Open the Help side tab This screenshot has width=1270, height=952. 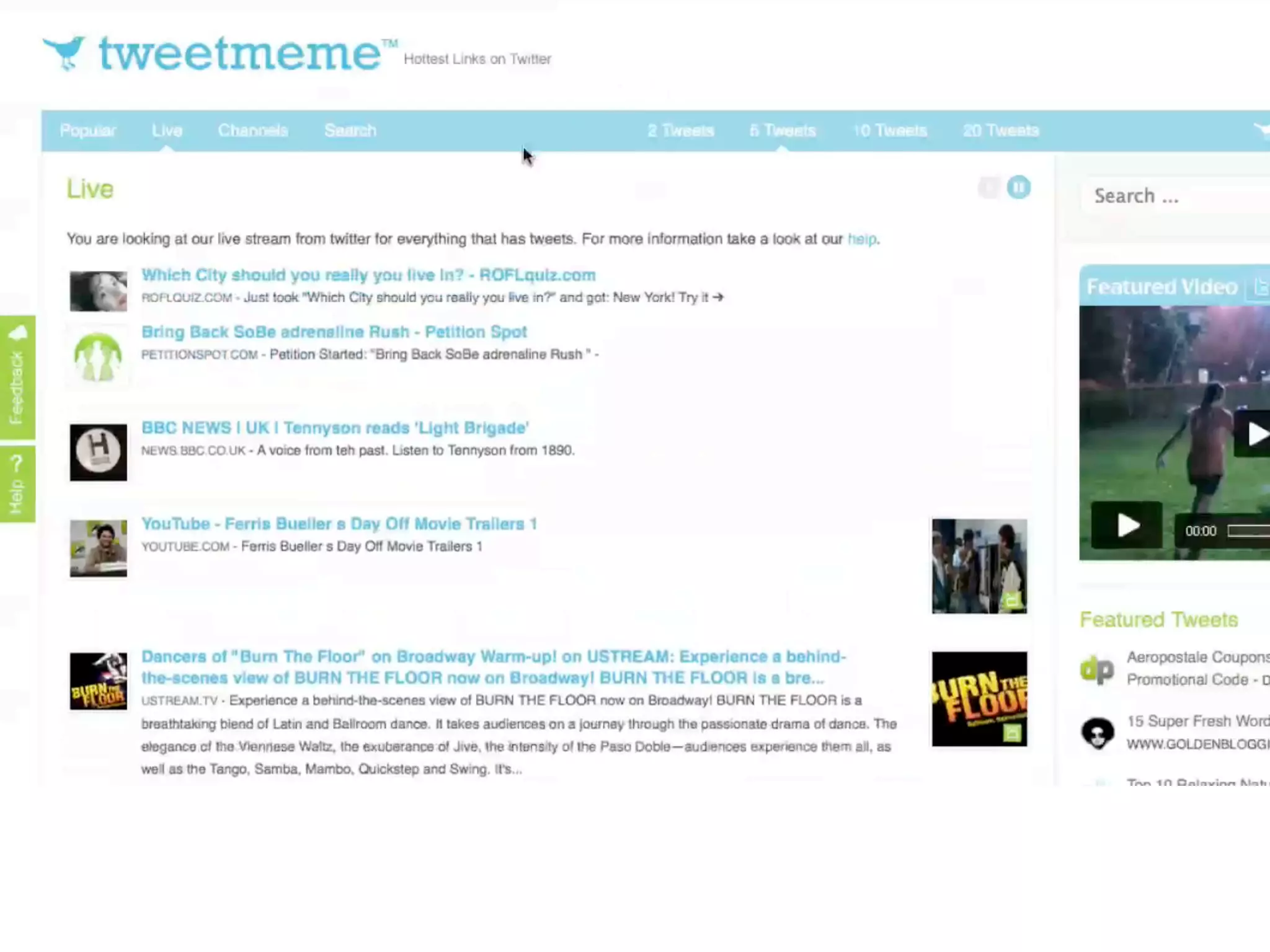point(17,485)
